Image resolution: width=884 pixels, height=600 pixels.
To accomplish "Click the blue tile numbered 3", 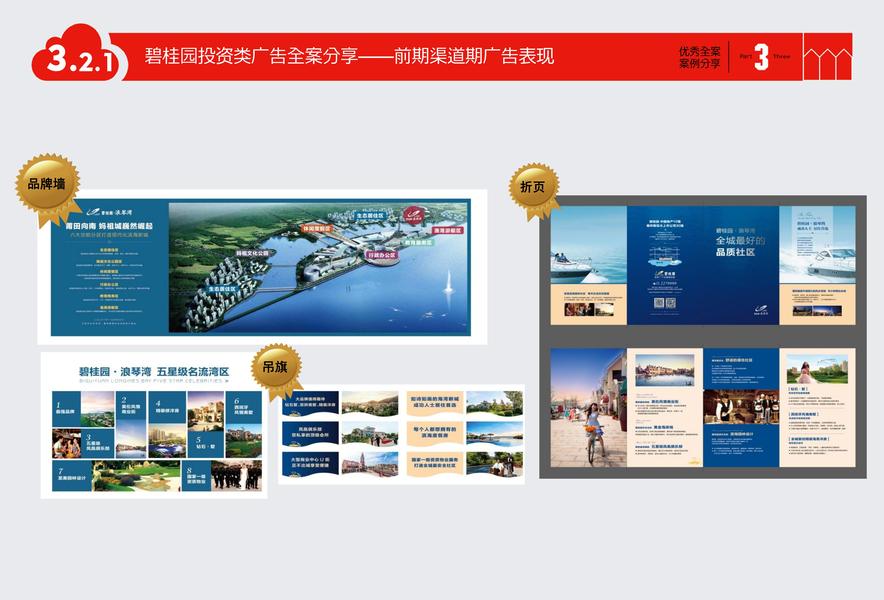I will click(98, 443).
